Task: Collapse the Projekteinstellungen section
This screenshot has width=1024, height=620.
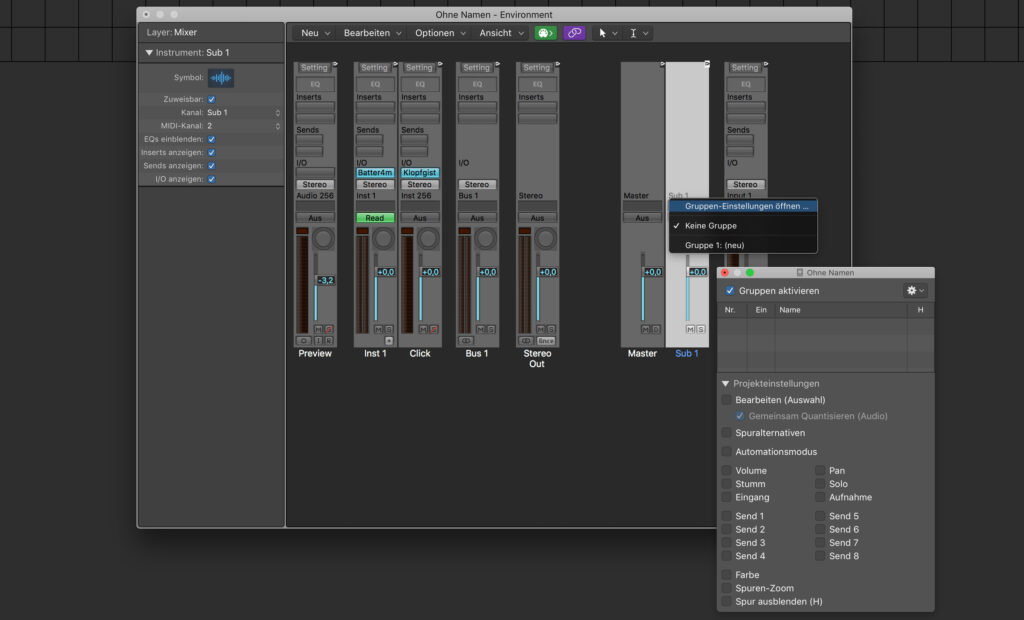Action: coord(726,383)
